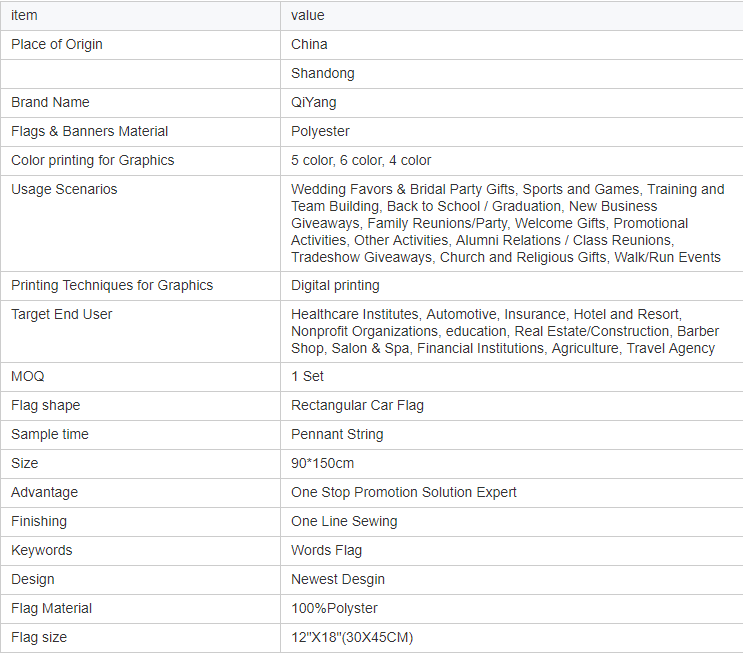The height and width of the screenshot is (653, 743).
Task: Click the 'value' column header cell
Action: [308, 15]
